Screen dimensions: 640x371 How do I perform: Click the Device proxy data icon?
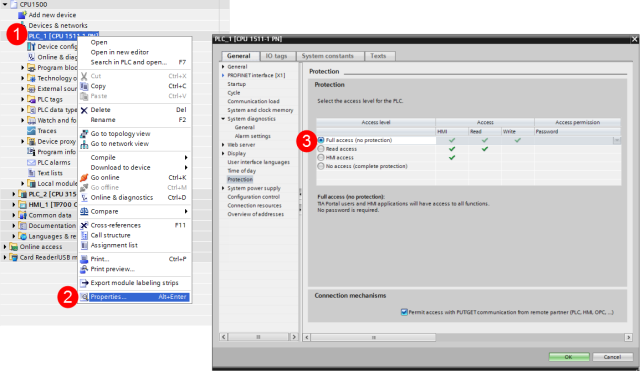(x=31, y=141)
